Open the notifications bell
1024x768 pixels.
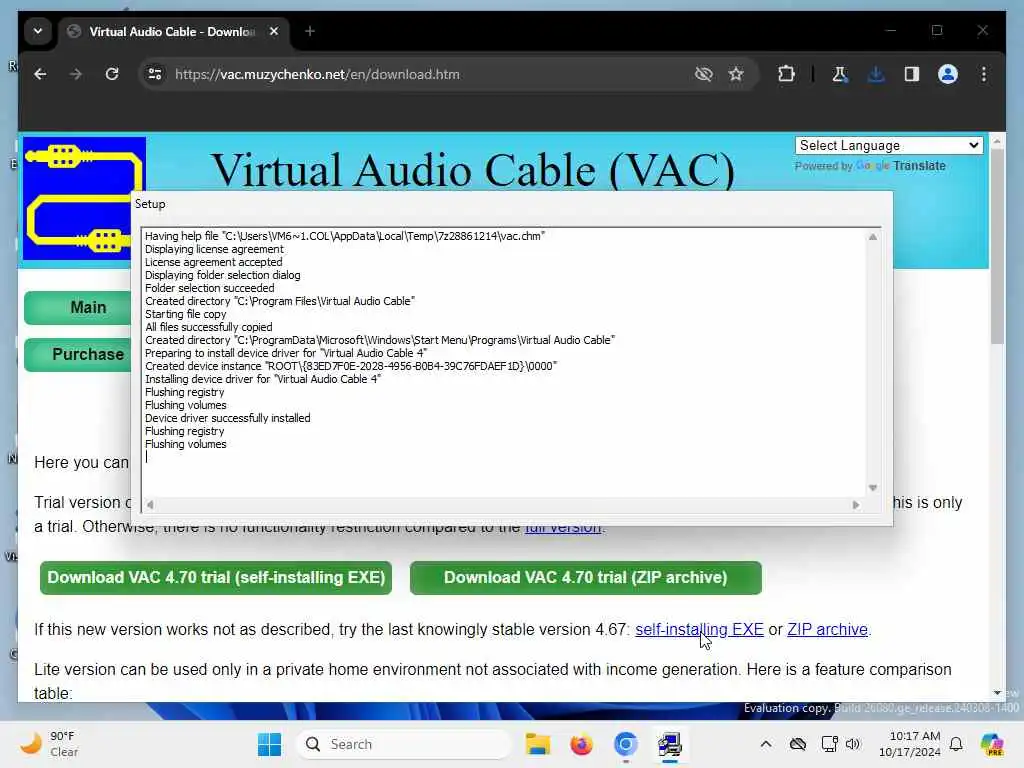coord(956,744)
